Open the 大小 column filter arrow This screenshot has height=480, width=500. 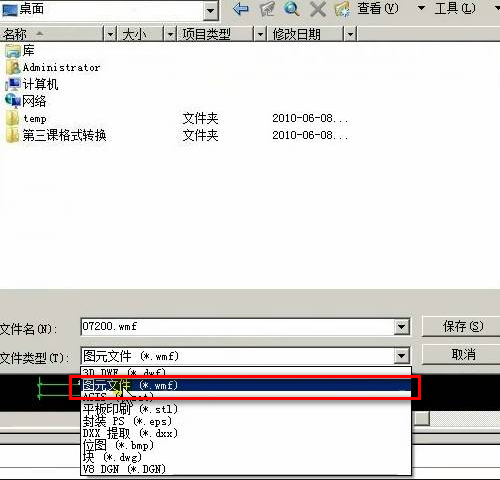tap(170, 34)
